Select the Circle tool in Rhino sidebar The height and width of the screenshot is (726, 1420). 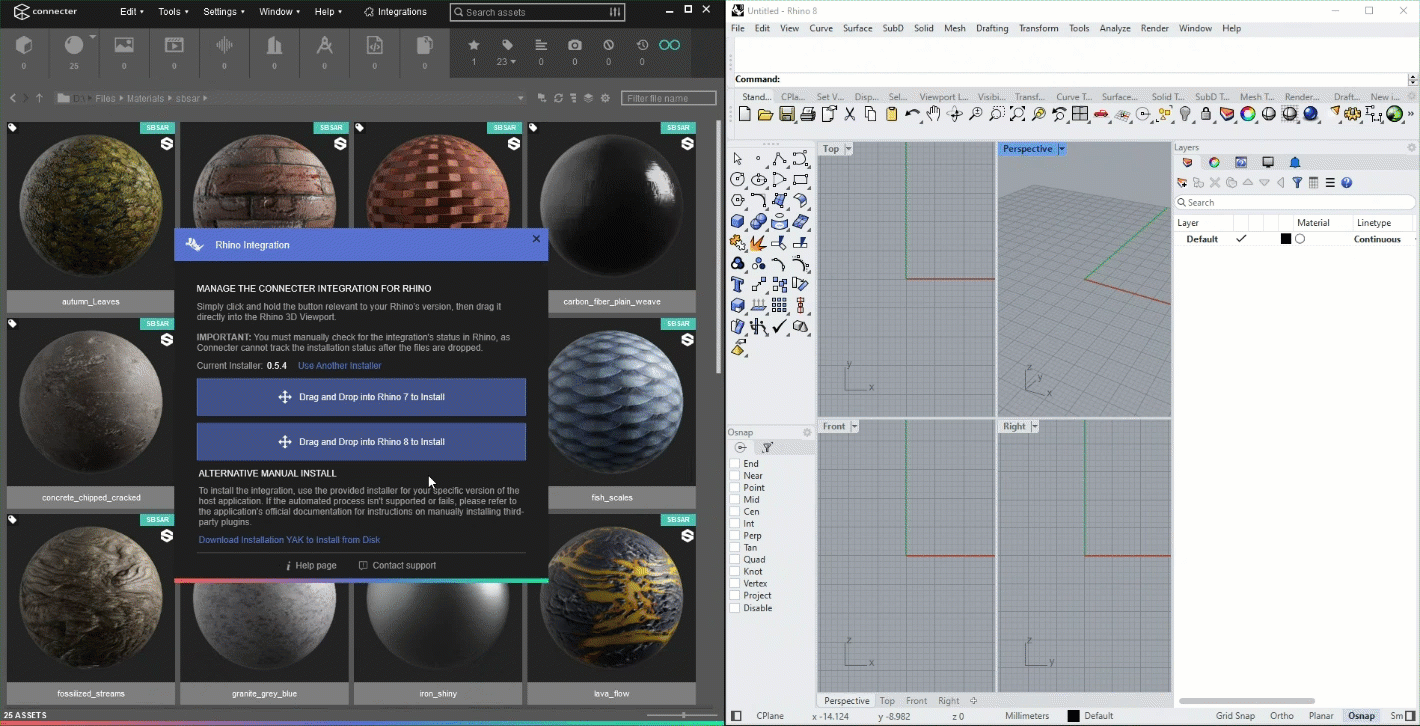pos(738,180)
